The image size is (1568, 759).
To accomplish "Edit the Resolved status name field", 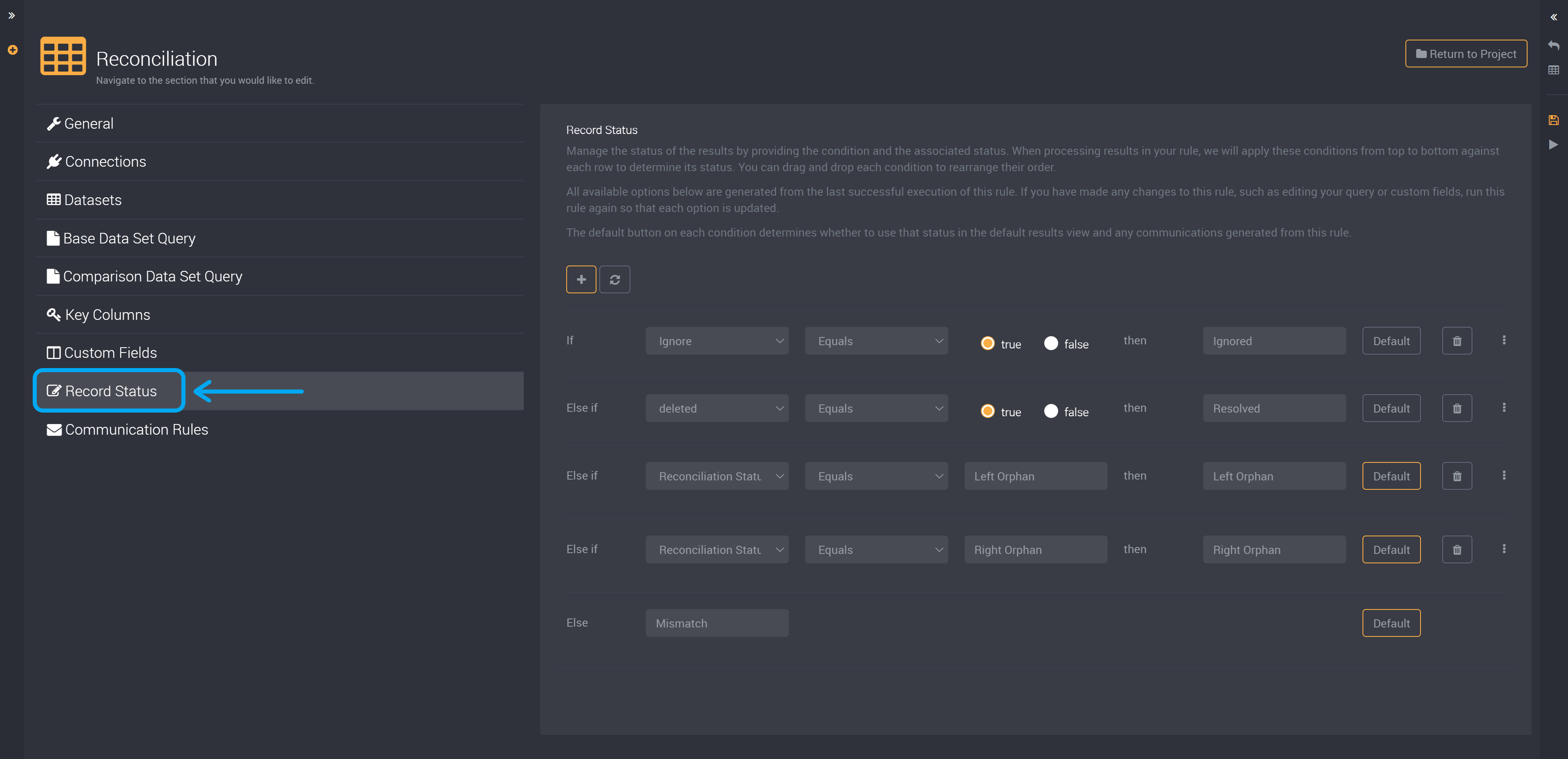I will click(x=1274, y=409).
